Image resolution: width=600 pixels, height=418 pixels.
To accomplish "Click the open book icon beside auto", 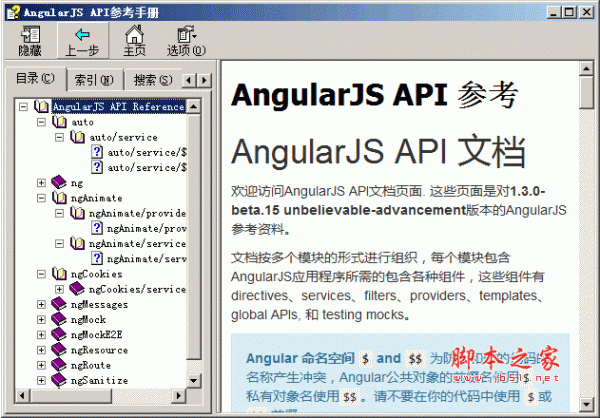I will pos(59,122).
